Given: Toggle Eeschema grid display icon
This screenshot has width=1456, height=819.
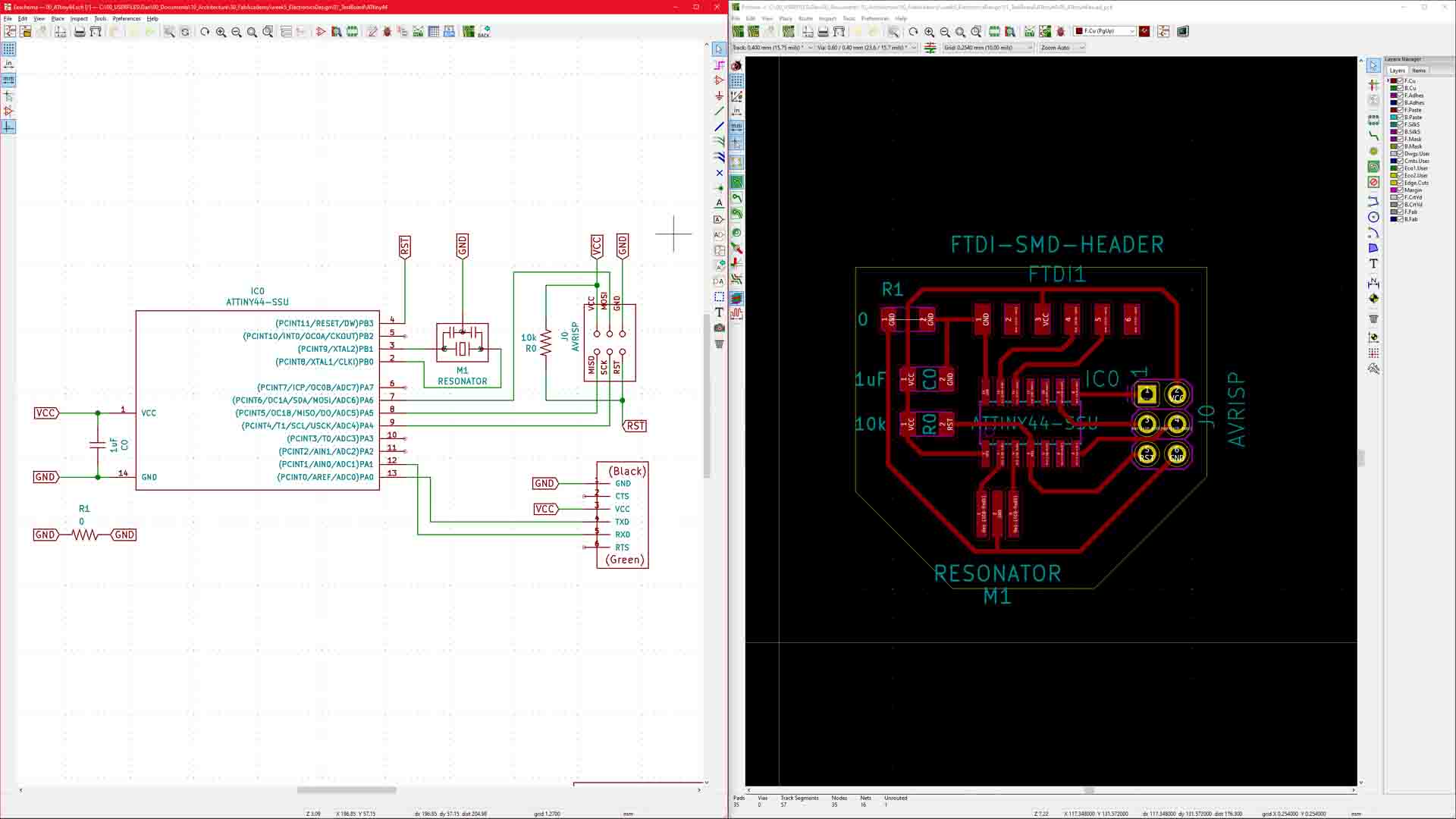Looking at the screenshot, I should click(x=8, y=49).
